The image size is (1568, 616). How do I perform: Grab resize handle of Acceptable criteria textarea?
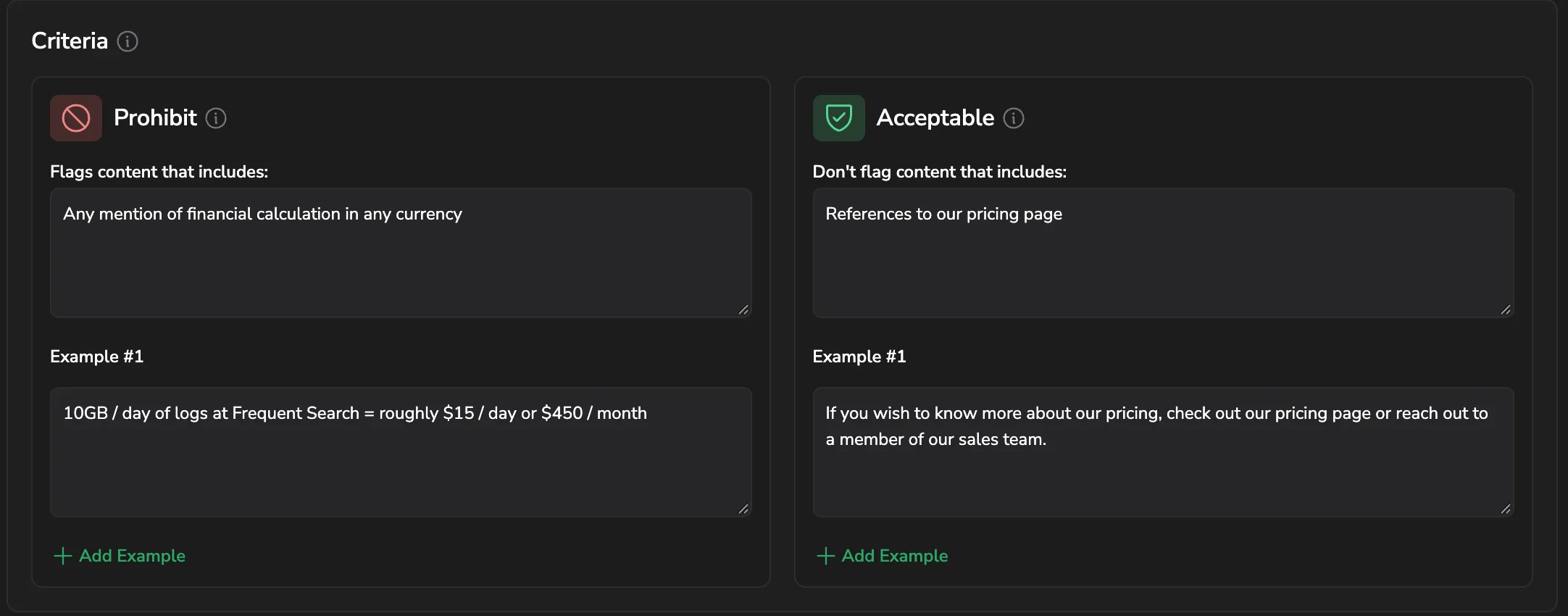pos(1506,309)
